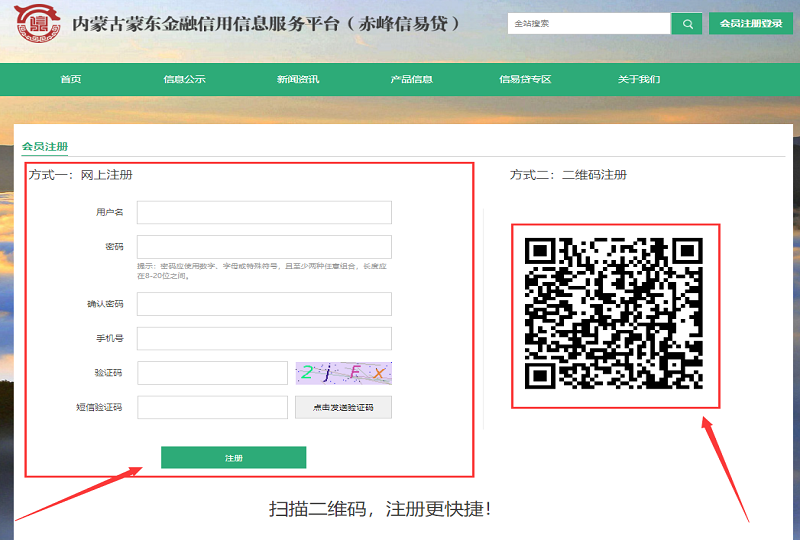Select the 会员注册 tab heading
The height and width of the screenshot is (540, 800).
click(45, 147)
